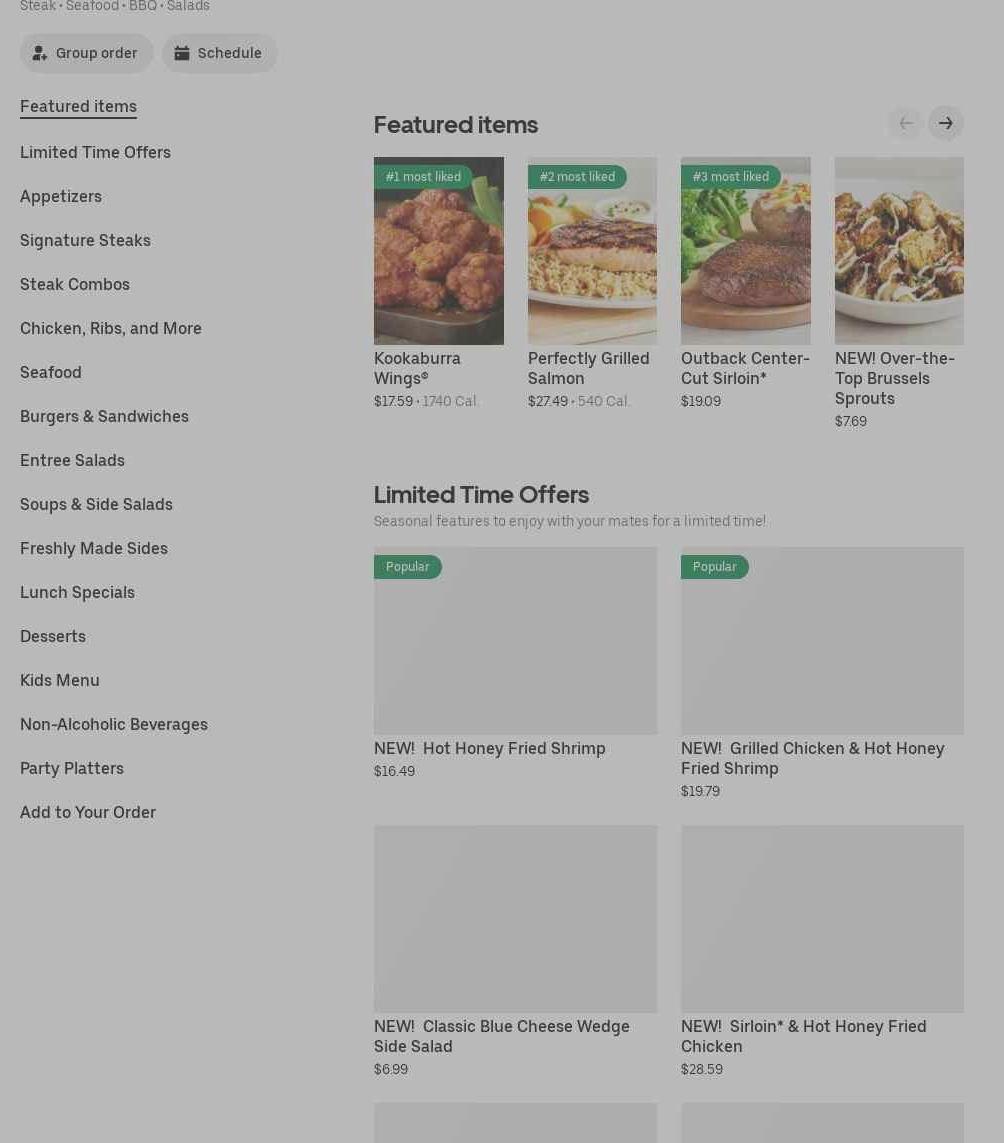Select the Outback Center-Cut Sirloin image
This screenshot has width=1004, height=1143.
tap(746, 251)
